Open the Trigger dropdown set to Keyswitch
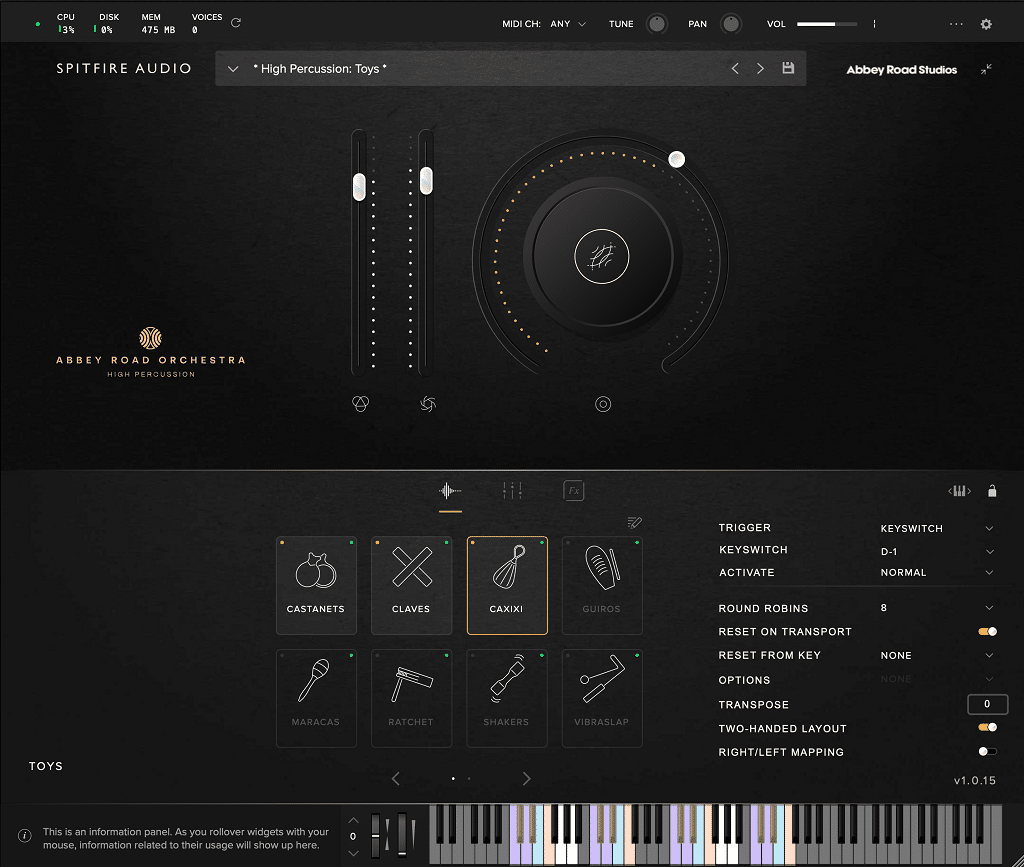The width and height of the screenshot is (1024, 867). click(x=936, y=528)
